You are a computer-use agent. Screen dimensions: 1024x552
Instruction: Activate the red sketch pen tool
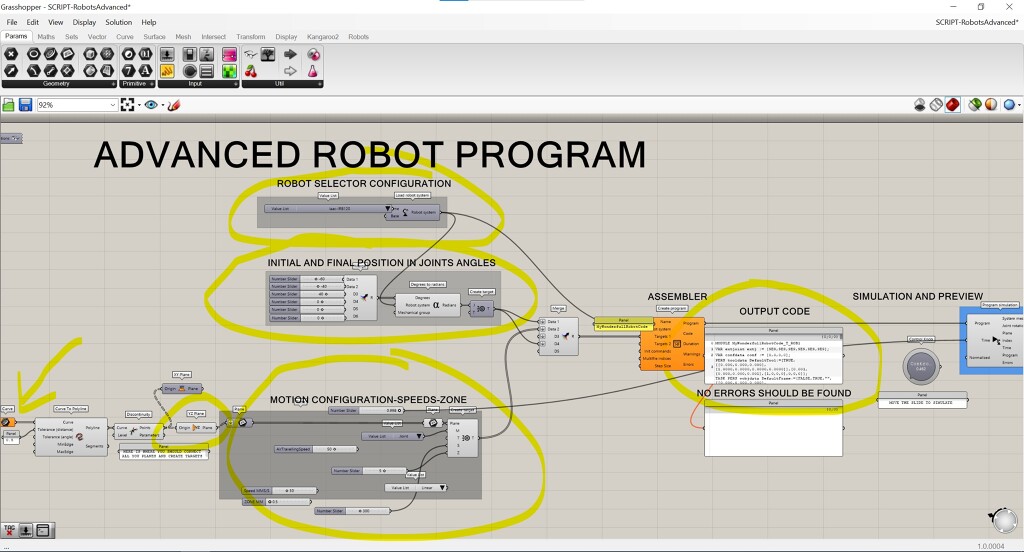[174, 105]
